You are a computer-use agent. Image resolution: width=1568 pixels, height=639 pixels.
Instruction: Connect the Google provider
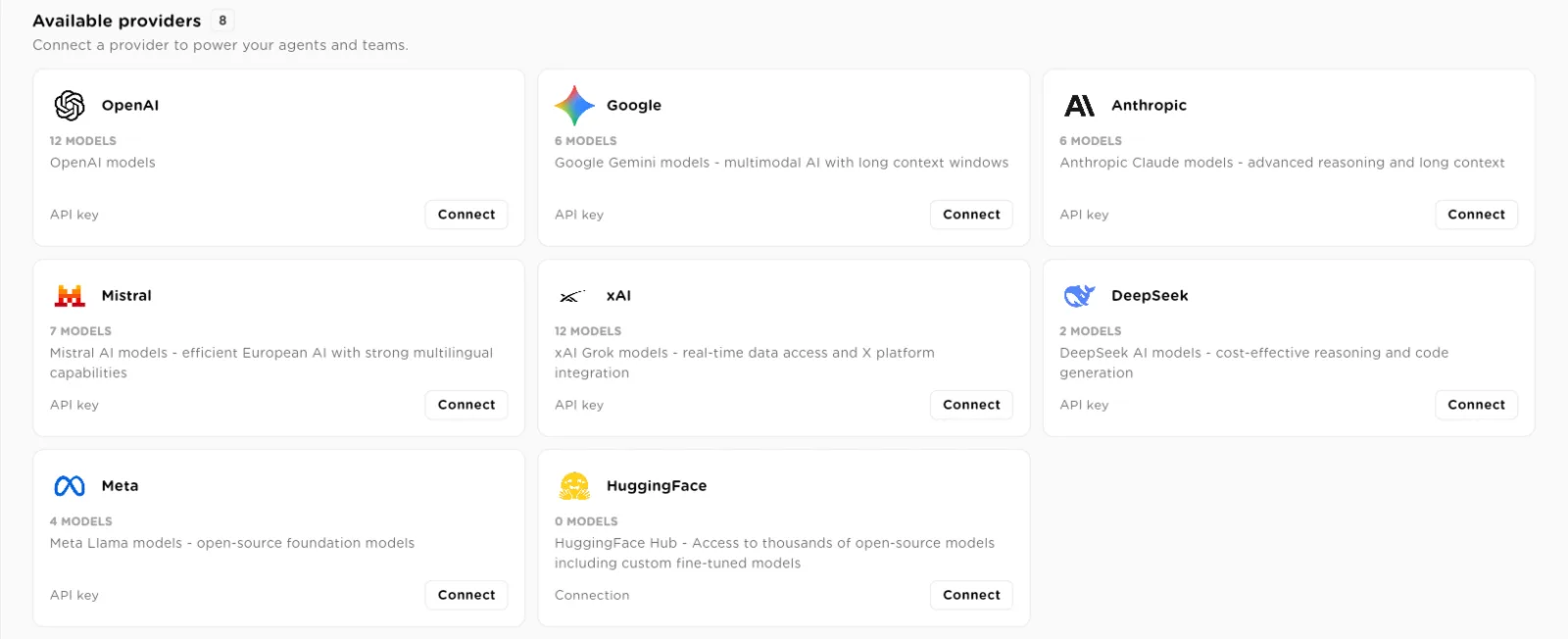971,215
